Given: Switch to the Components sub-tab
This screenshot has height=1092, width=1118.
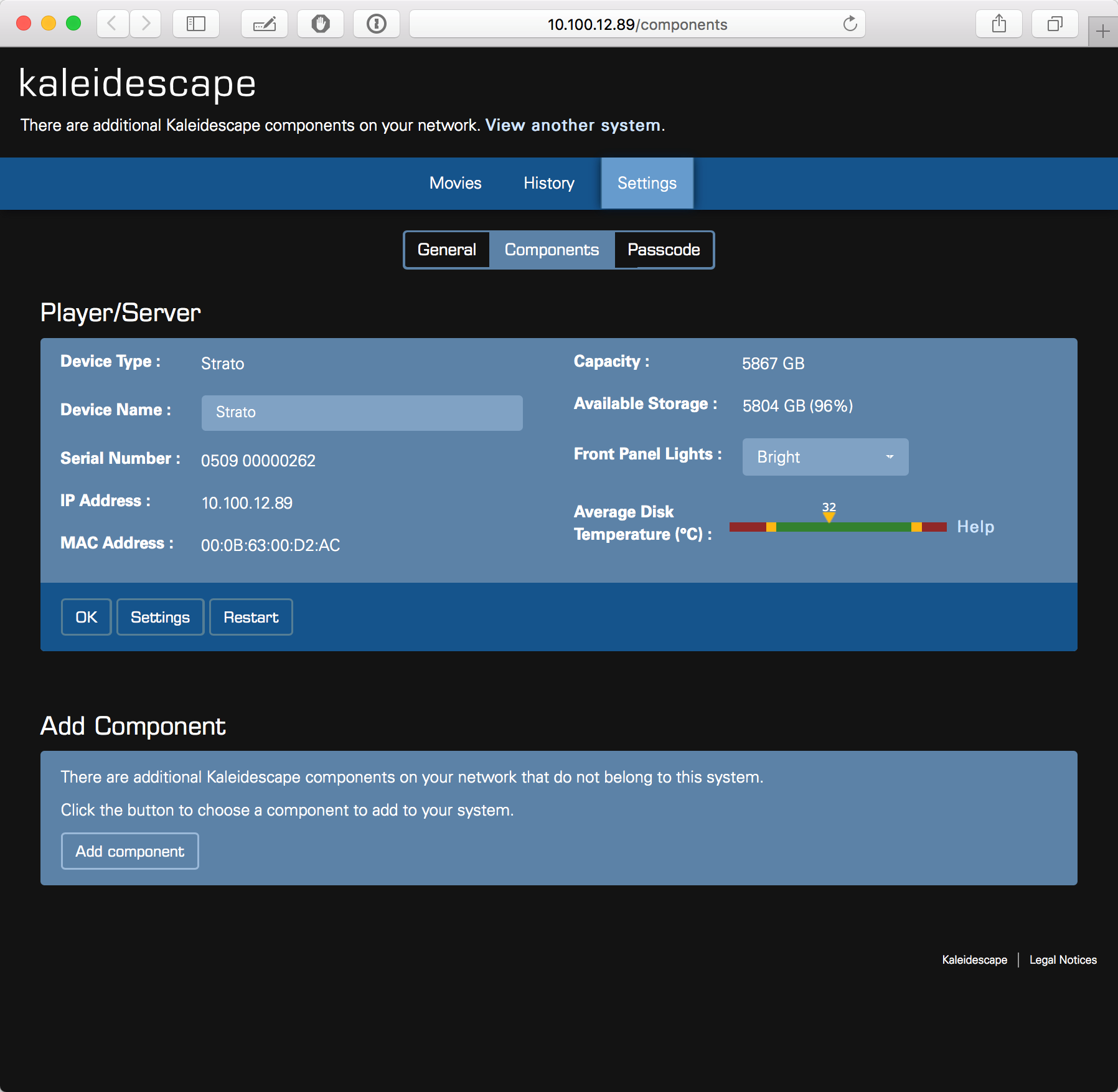Looking at the screenshot, I should [x=552, y=250].
